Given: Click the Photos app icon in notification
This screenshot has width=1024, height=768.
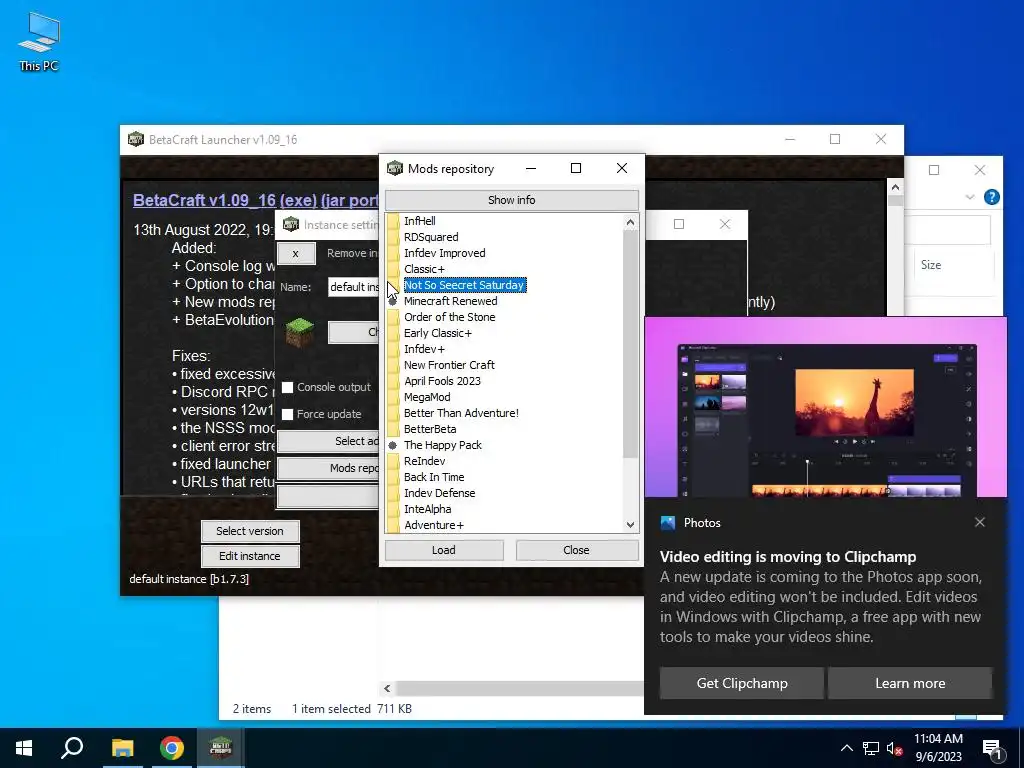Looking at the screenshot, I should pos(667,522).
